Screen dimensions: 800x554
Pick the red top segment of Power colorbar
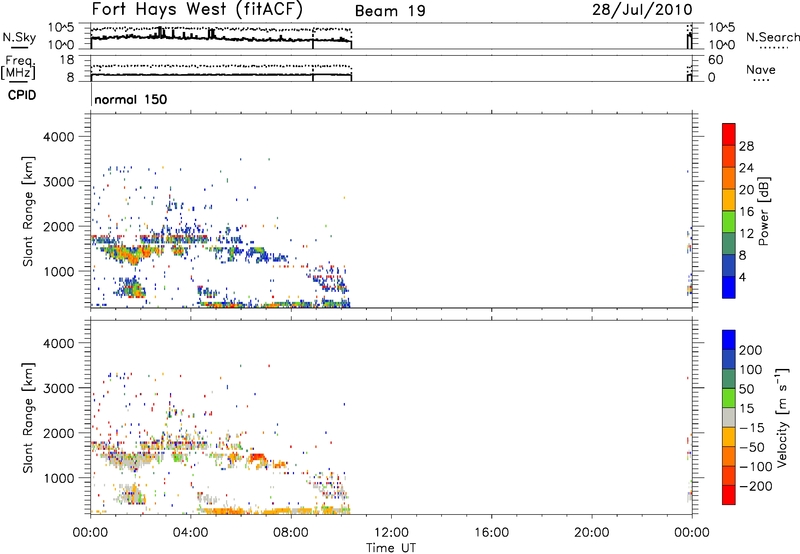(x=729, y=134)
